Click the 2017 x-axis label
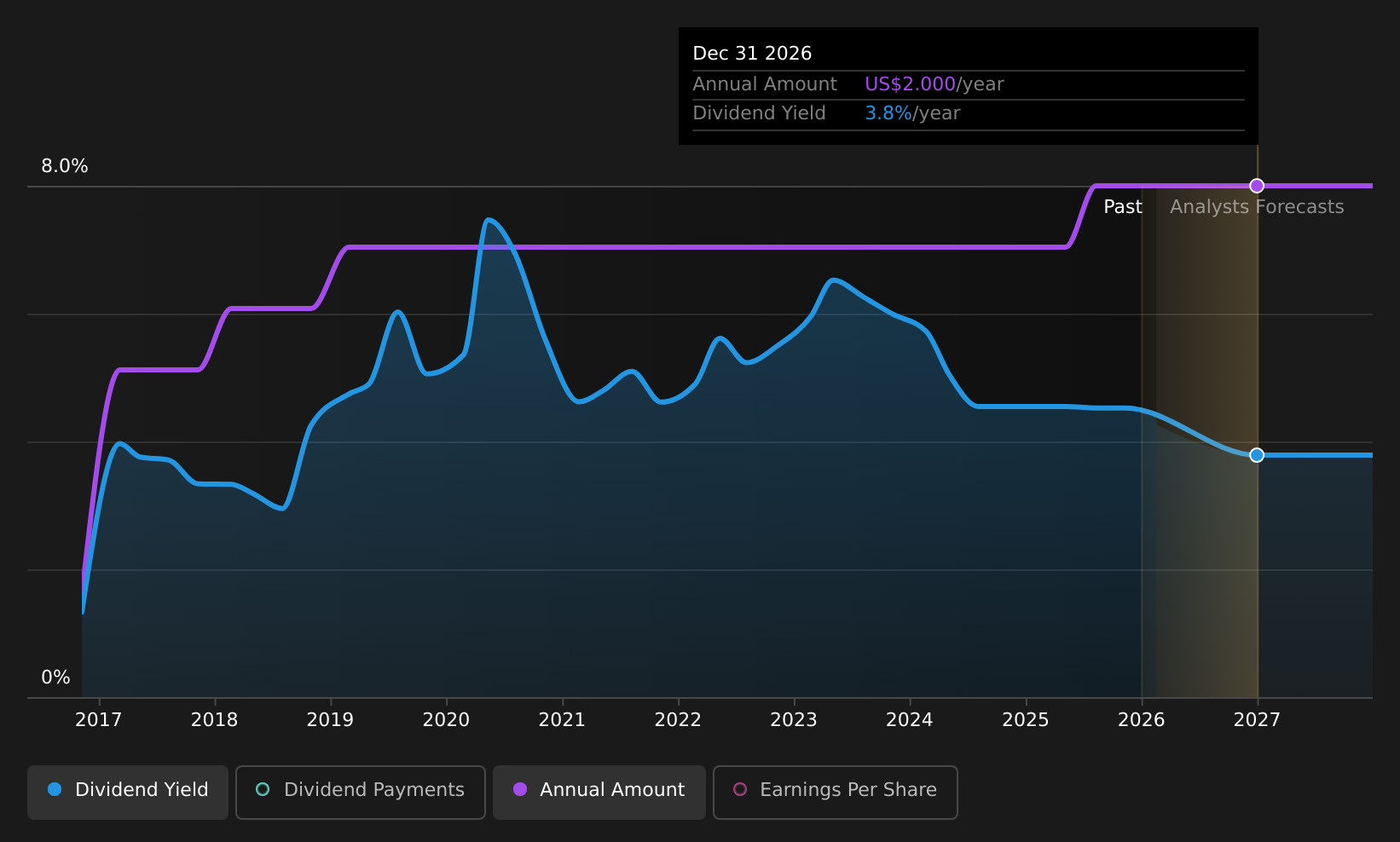The height and width of the screenshot is (842, 1400). coord(99,720)
